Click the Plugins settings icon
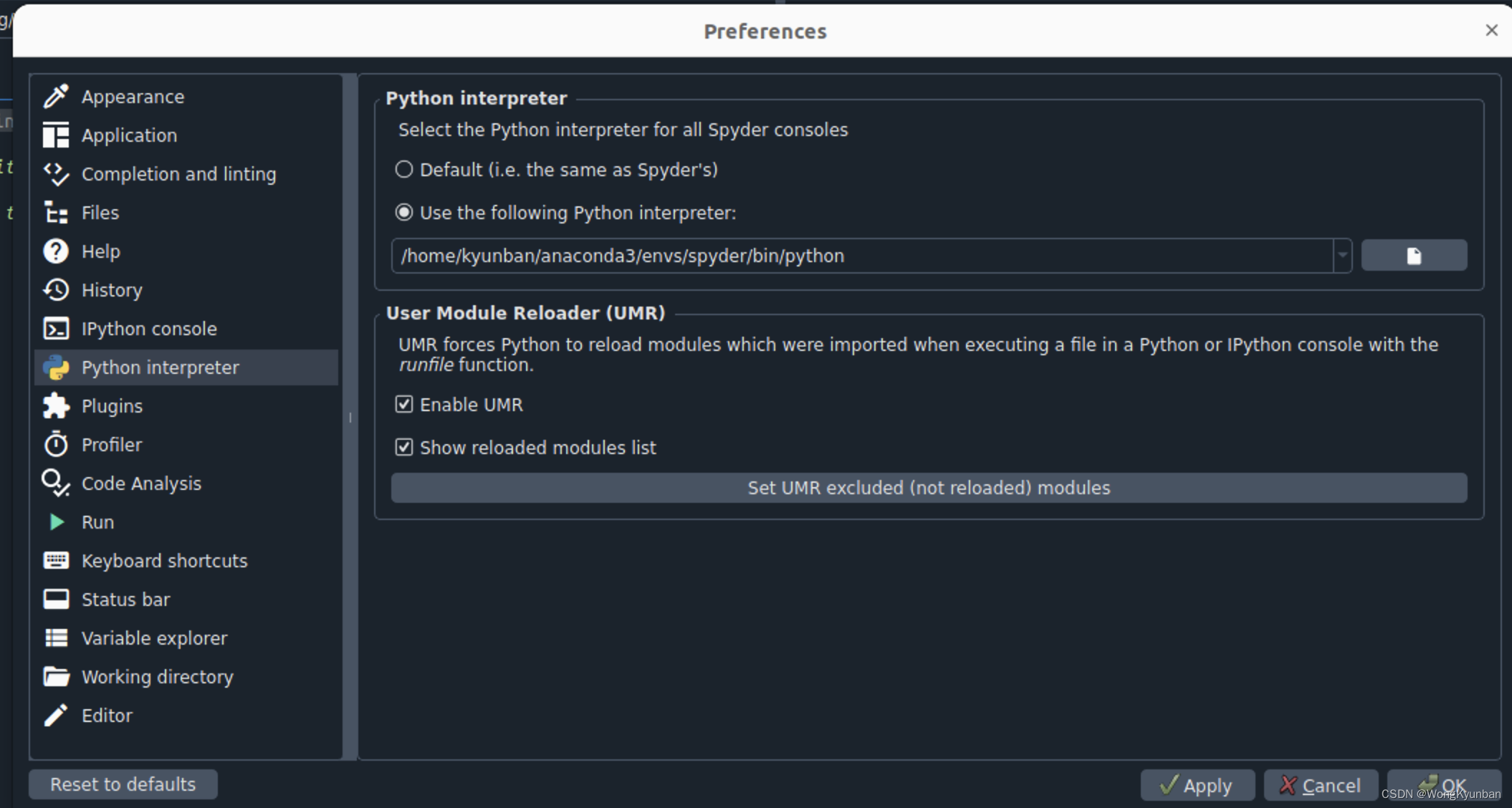Image resolution: width=1512 pixels, height=808 pixels. click(x=56, y=405)
